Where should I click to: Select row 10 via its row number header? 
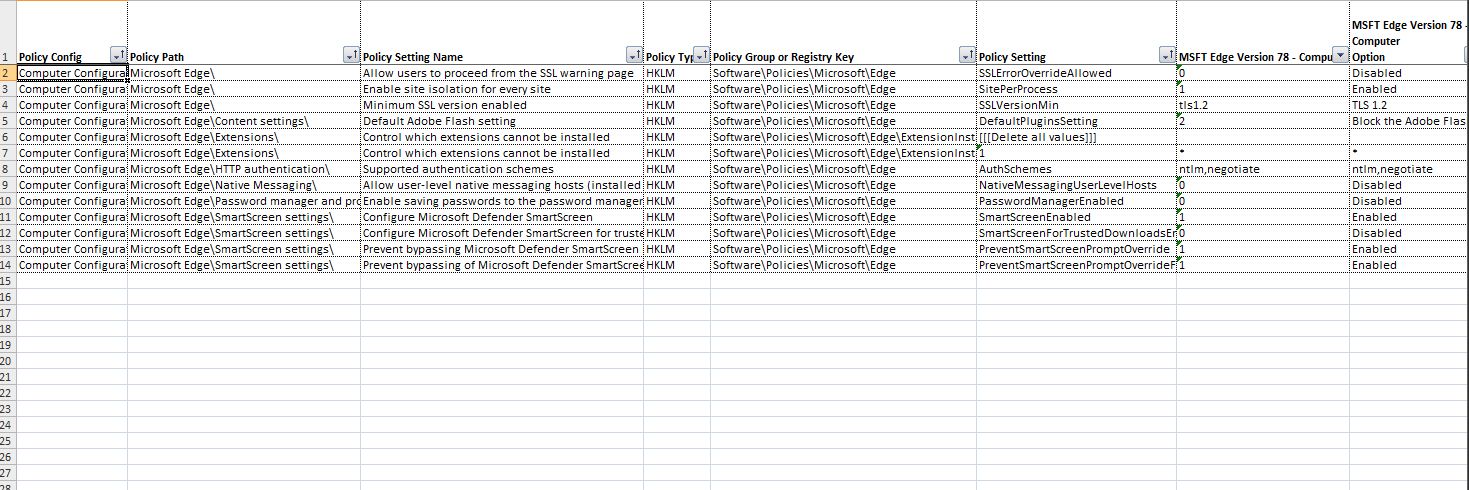point(8,201)
